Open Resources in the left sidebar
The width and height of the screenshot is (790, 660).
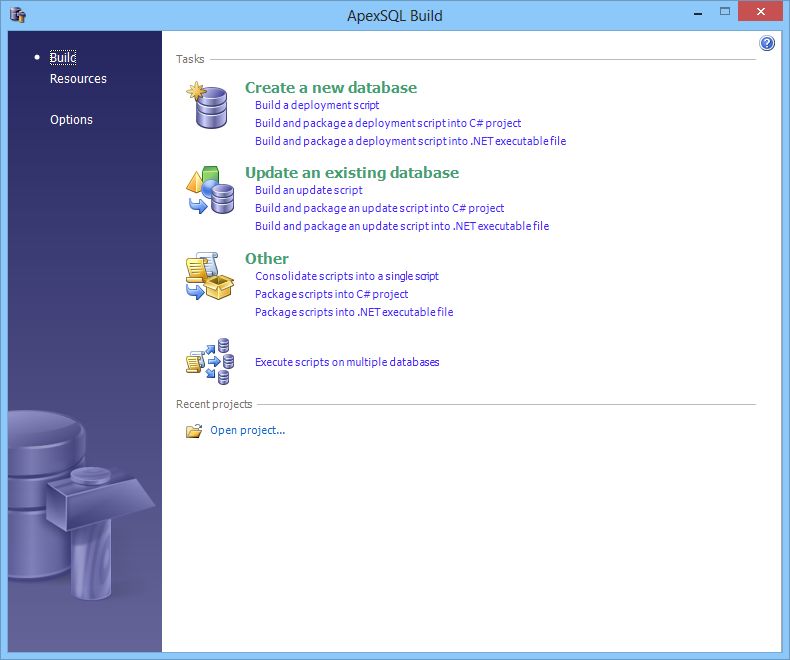78,79
